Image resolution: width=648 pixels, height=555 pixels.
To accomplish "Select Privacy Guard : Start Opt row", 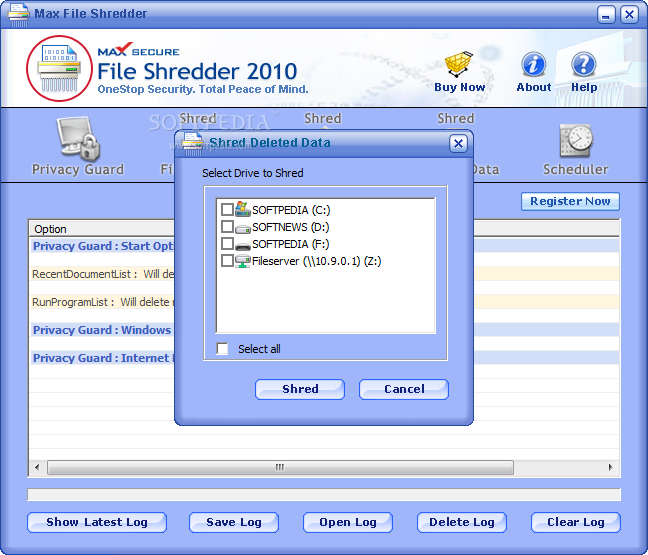I will (102, 246).
